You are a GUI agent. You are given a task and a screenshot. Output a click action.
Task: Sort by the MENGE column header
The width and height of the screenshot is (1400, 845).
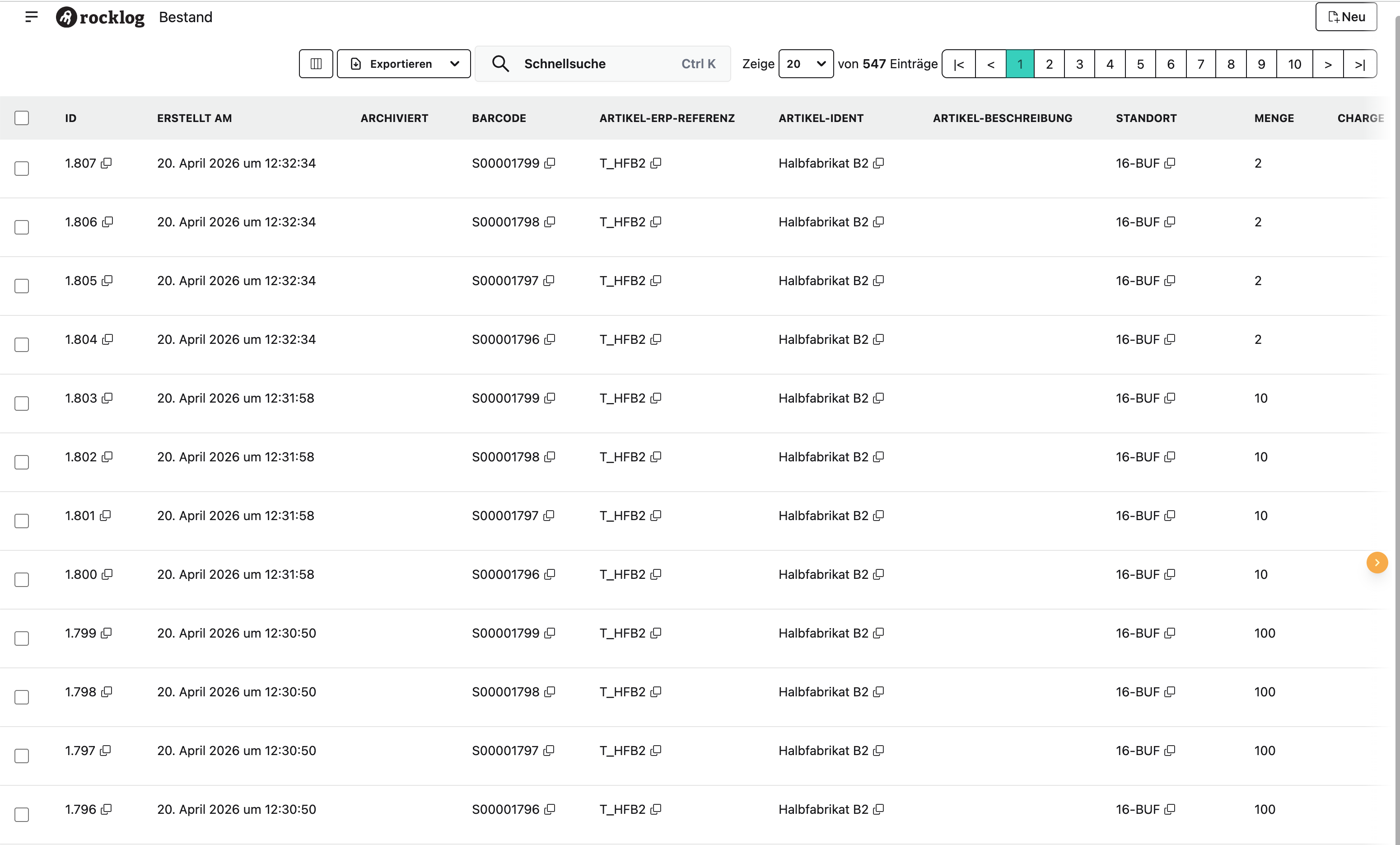pos(1274,118)
